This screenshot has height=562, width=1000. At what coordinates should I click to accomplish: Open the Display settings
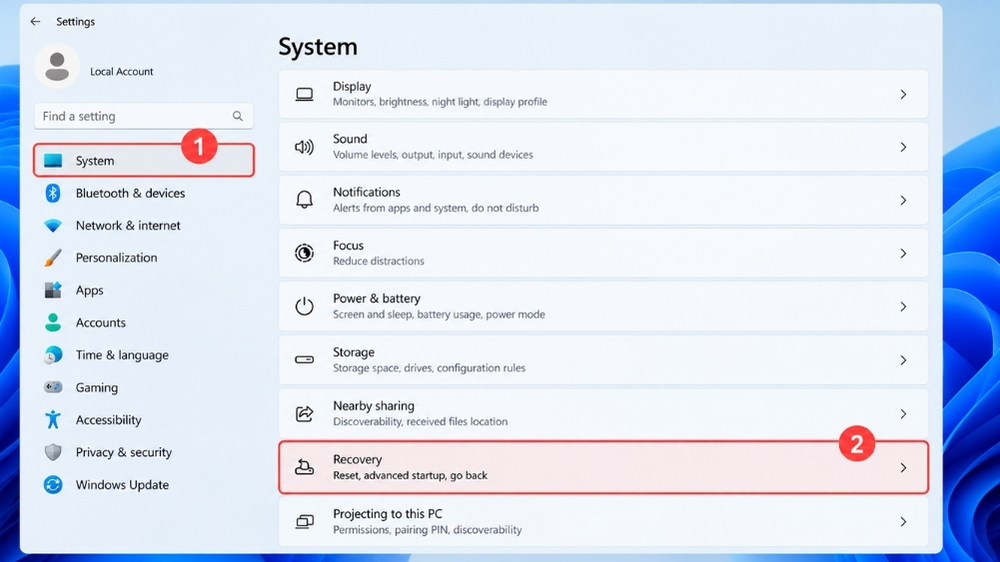click(x=603, y=94)
